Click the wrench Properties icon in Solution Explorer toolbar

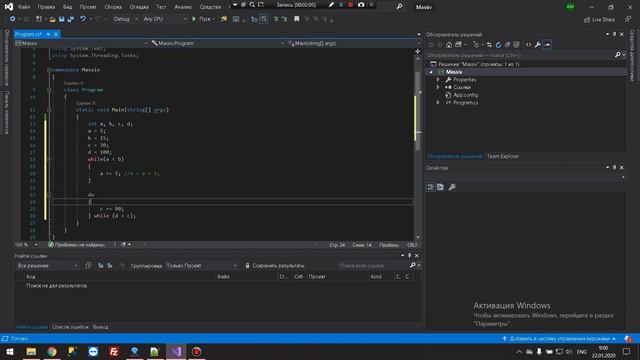click(538, 44)
